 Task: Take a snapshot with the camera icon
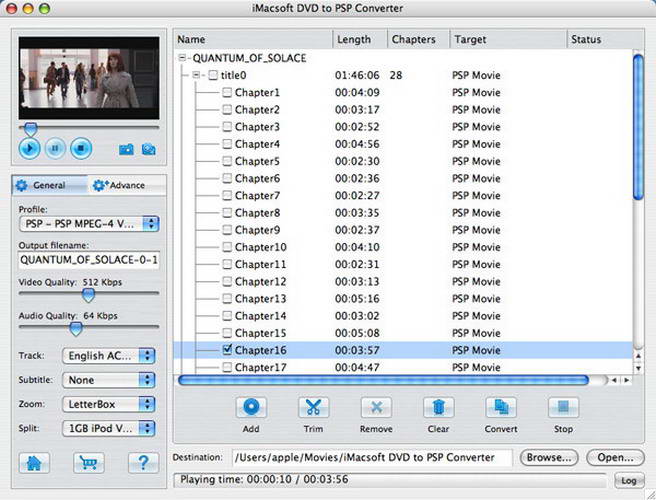click(126, 149)
